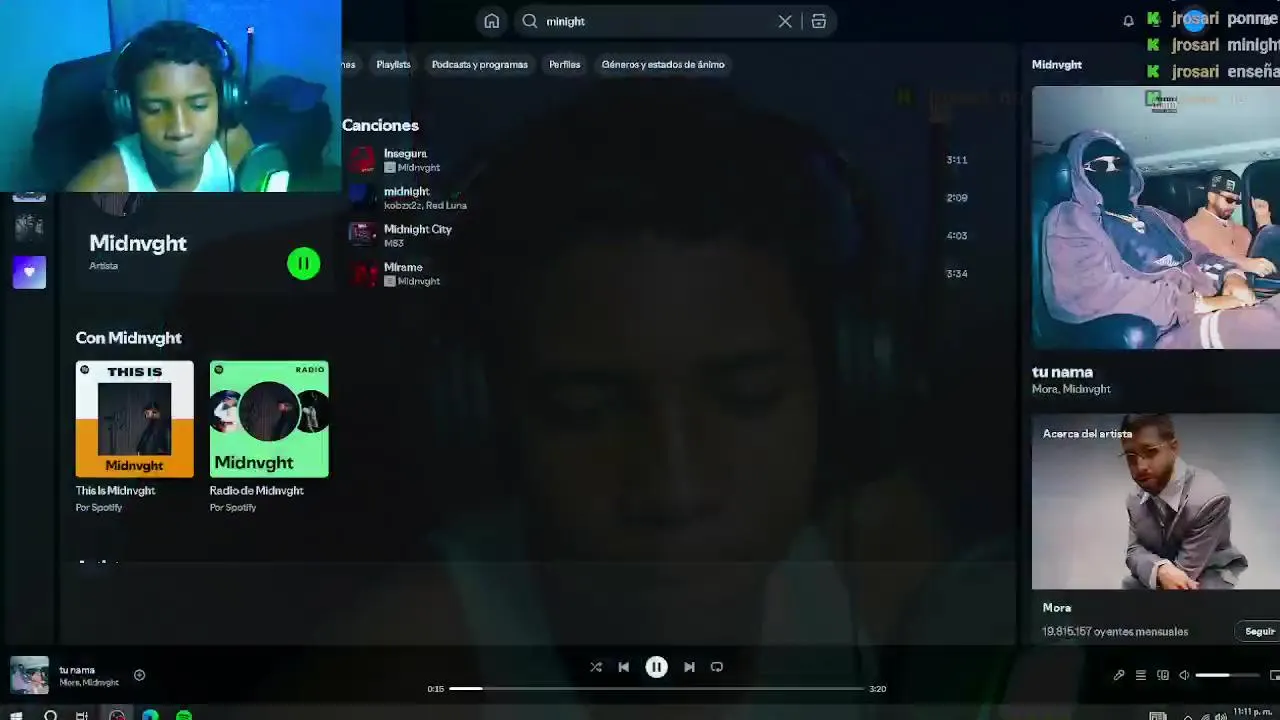Open notifications bell icon
1280x720 pixels.
(x=1128, y=21)
